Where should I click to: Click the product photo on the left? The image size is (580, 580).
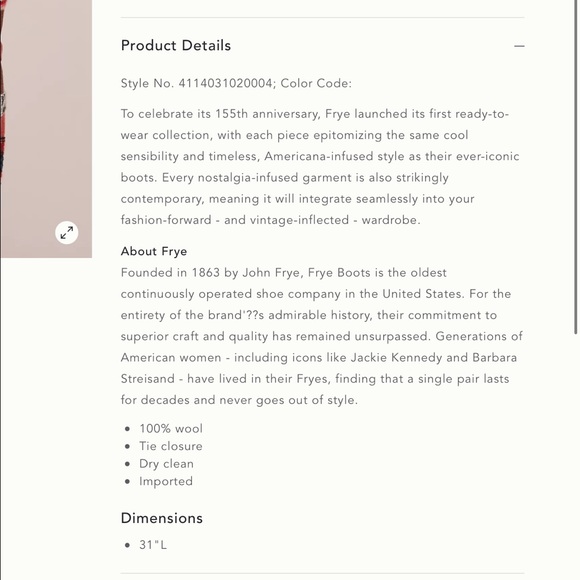click(46, 129)
